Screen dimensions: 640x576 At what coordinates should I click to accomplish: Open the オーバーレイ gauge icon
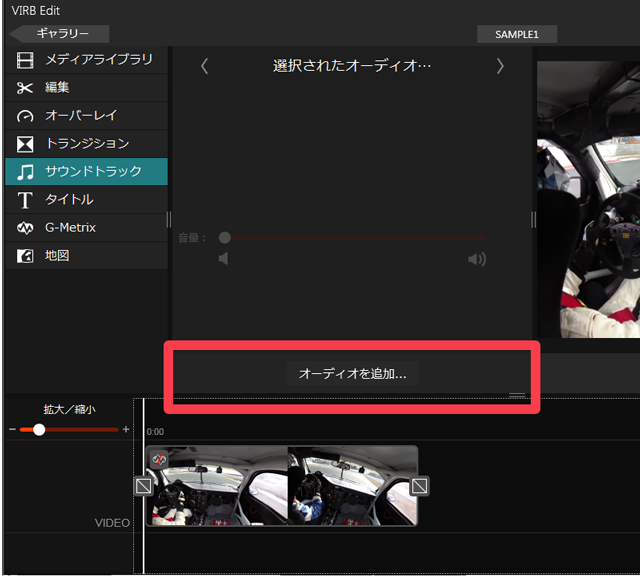(25, 116)
